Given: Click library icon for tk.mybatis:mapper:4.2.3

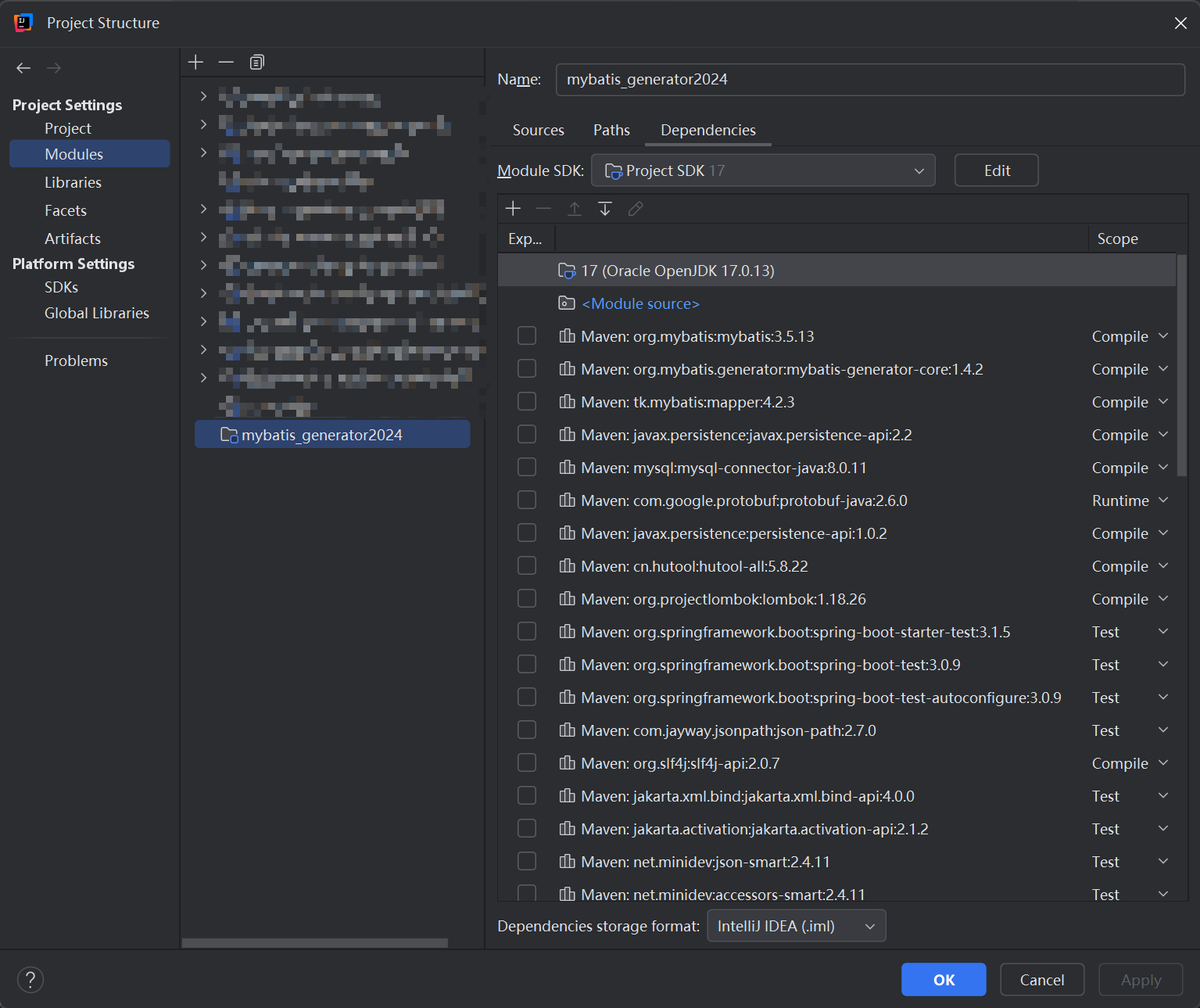Looking at the screenshot, I should tap(568, 402).
